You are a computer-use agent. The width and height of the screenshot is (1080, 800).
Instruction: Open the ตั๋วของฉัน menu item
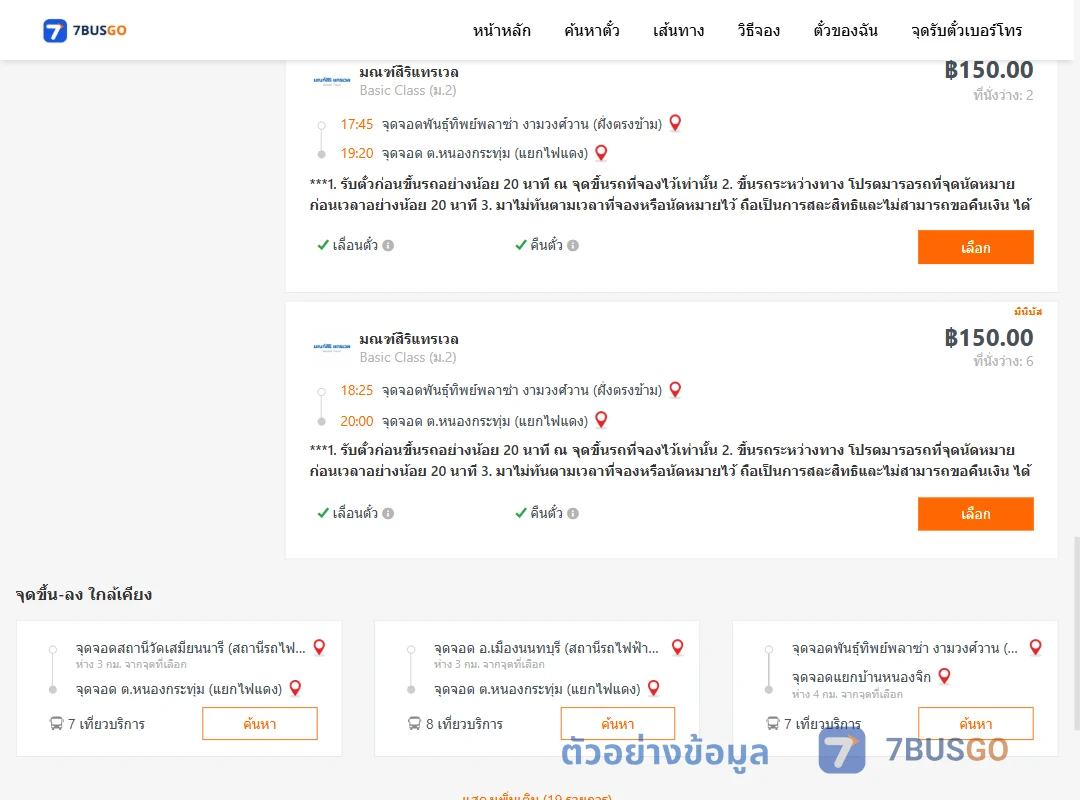point(845,30)
